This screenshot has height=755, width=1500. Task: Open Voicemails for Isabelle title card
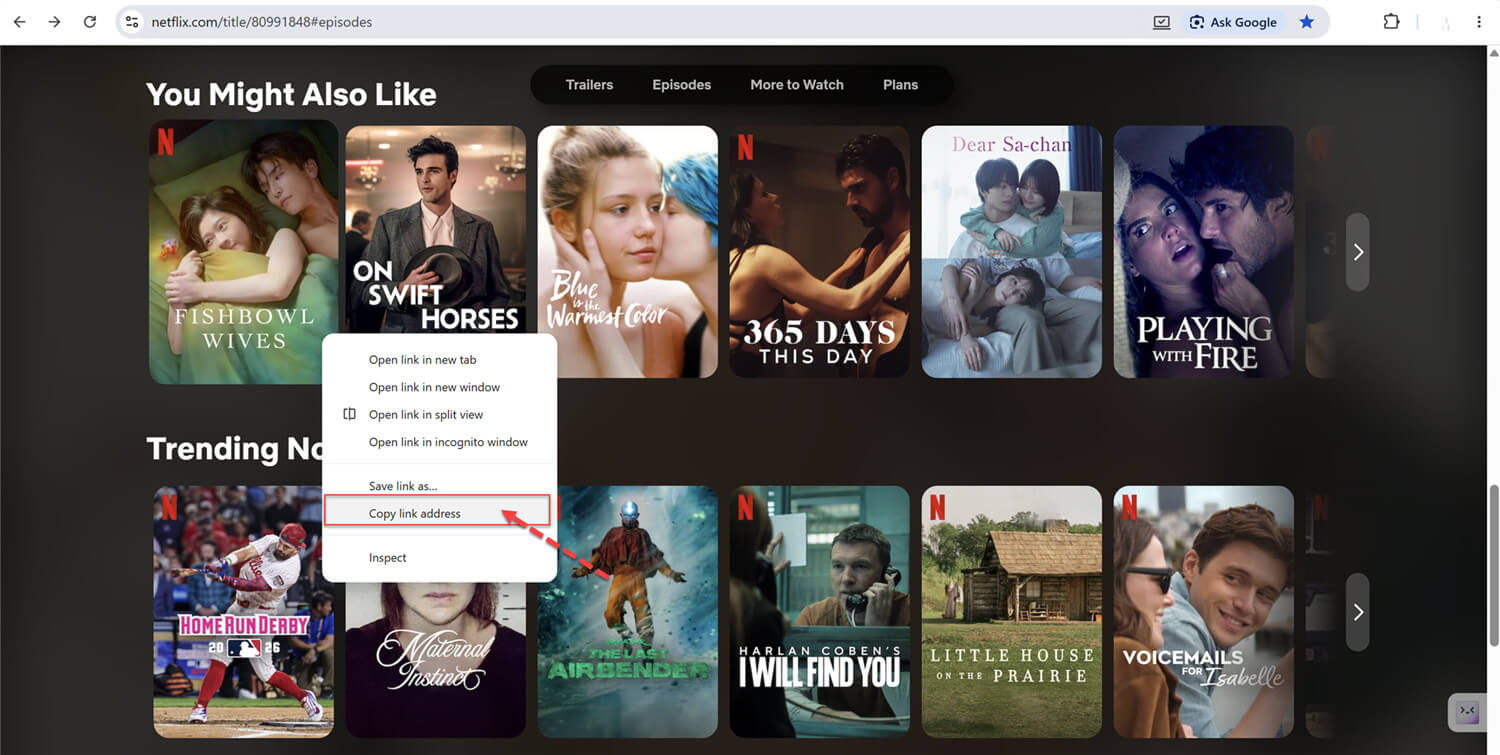click(1204, 612)
